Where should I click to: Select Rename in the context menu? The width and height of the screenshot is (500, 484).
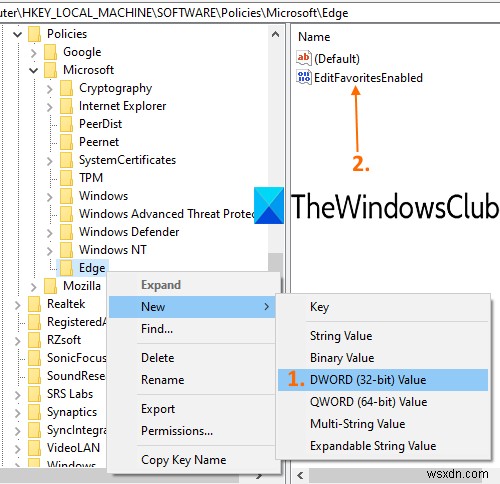pos(192,380)
